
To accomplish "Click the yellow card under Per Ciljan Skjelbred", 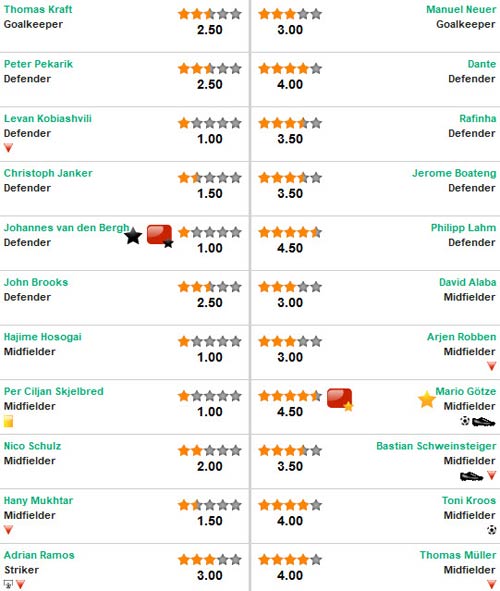I will click(x=8, y=421).
